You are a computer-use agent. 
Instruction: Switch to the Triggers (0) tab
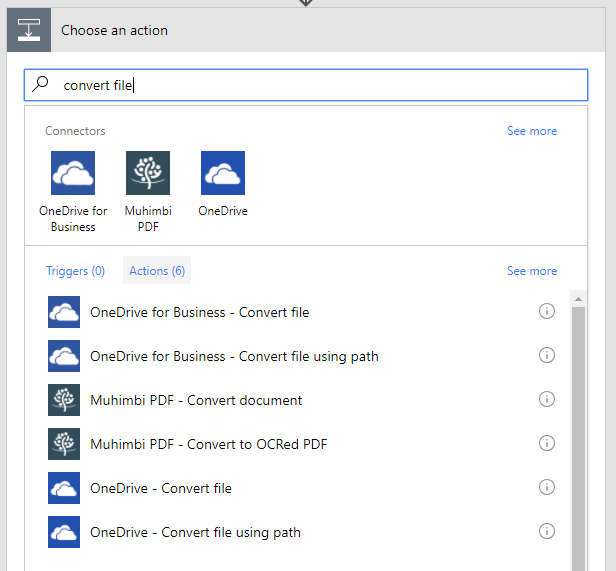75,271
